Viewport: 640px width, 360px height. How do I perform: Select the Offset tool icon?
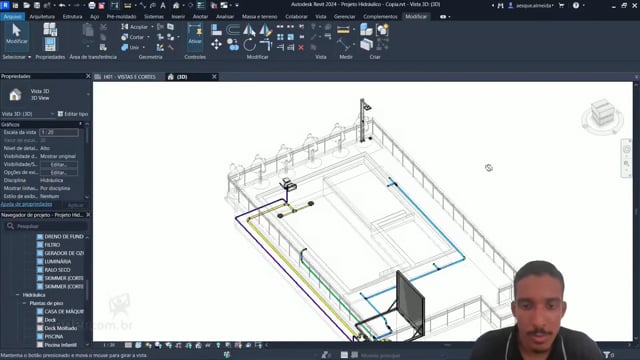(233, 29)
